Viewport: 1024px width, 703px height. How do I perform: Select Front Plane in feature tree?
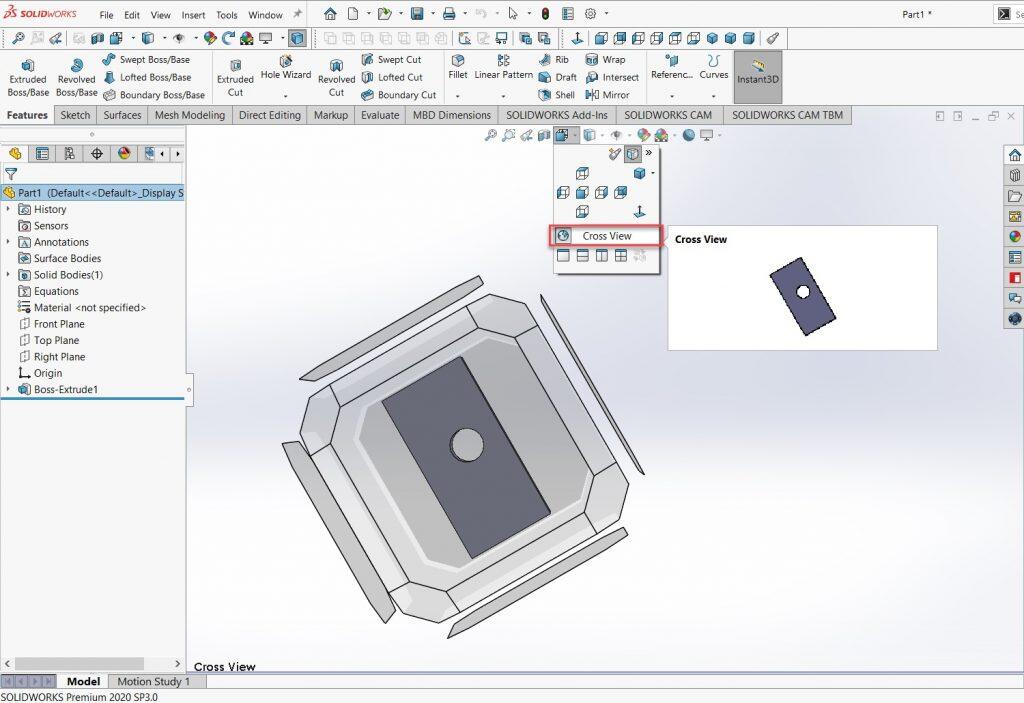(59, 324)
